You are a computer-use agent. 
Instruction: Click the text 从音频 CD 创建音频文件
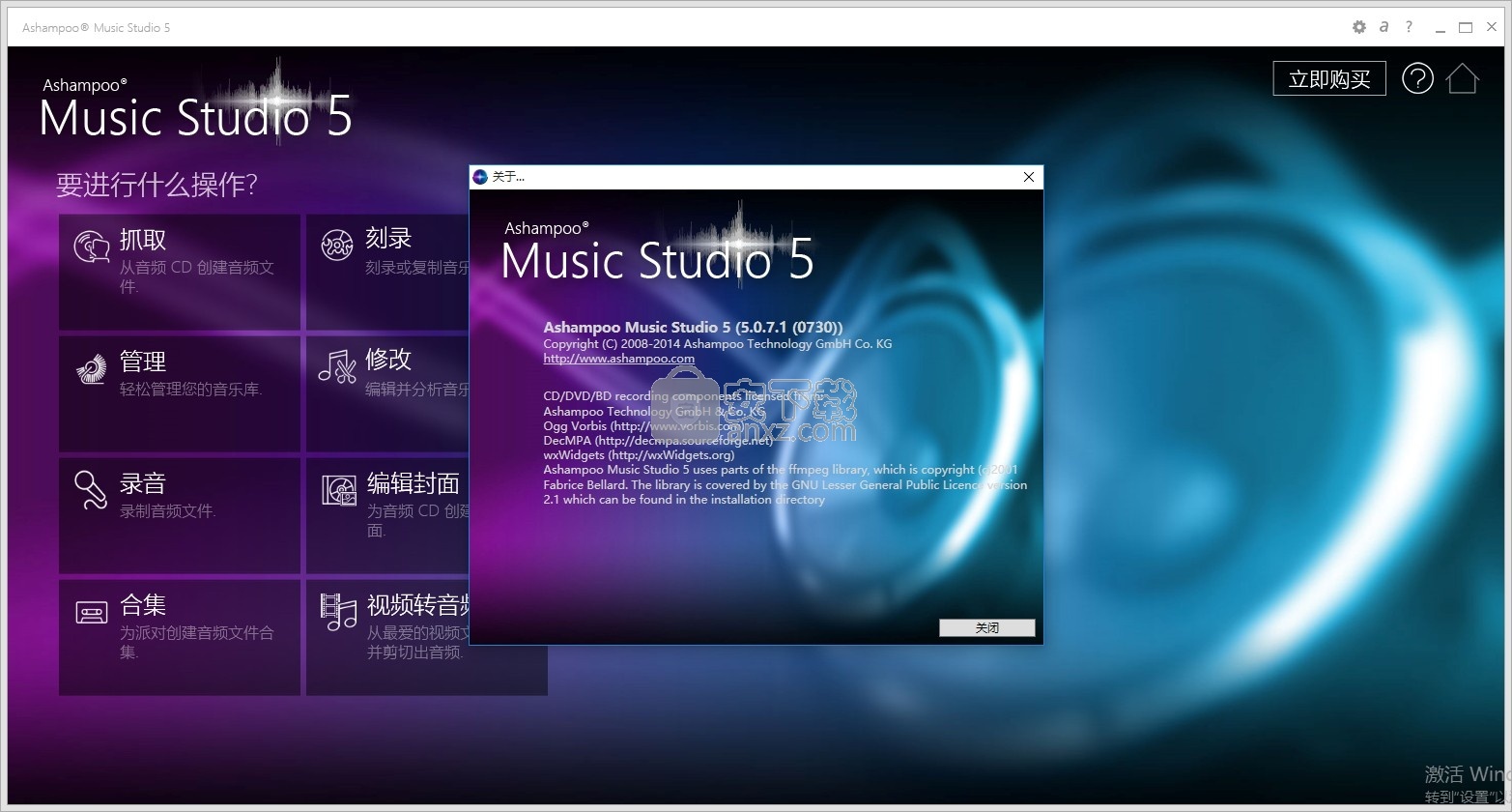[x=197, y=276]
